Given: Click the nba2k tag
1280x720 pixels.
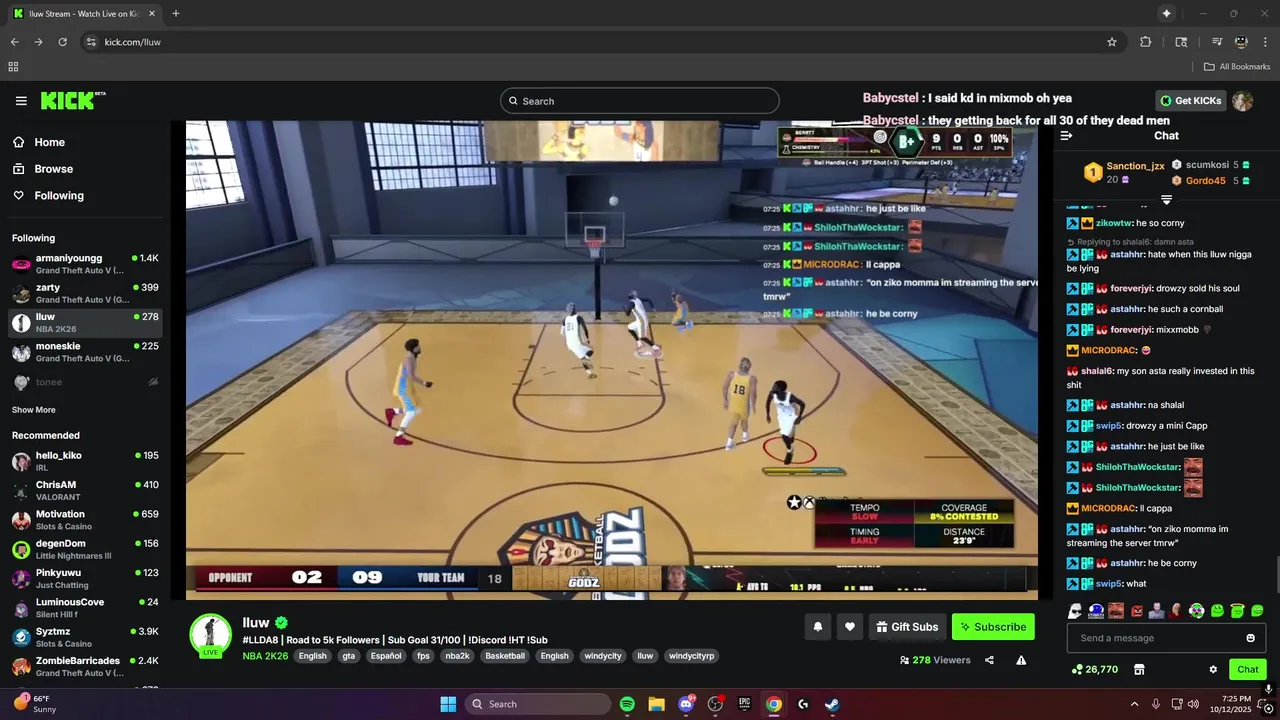Looking at the screenshot, I should click(457, 656).
